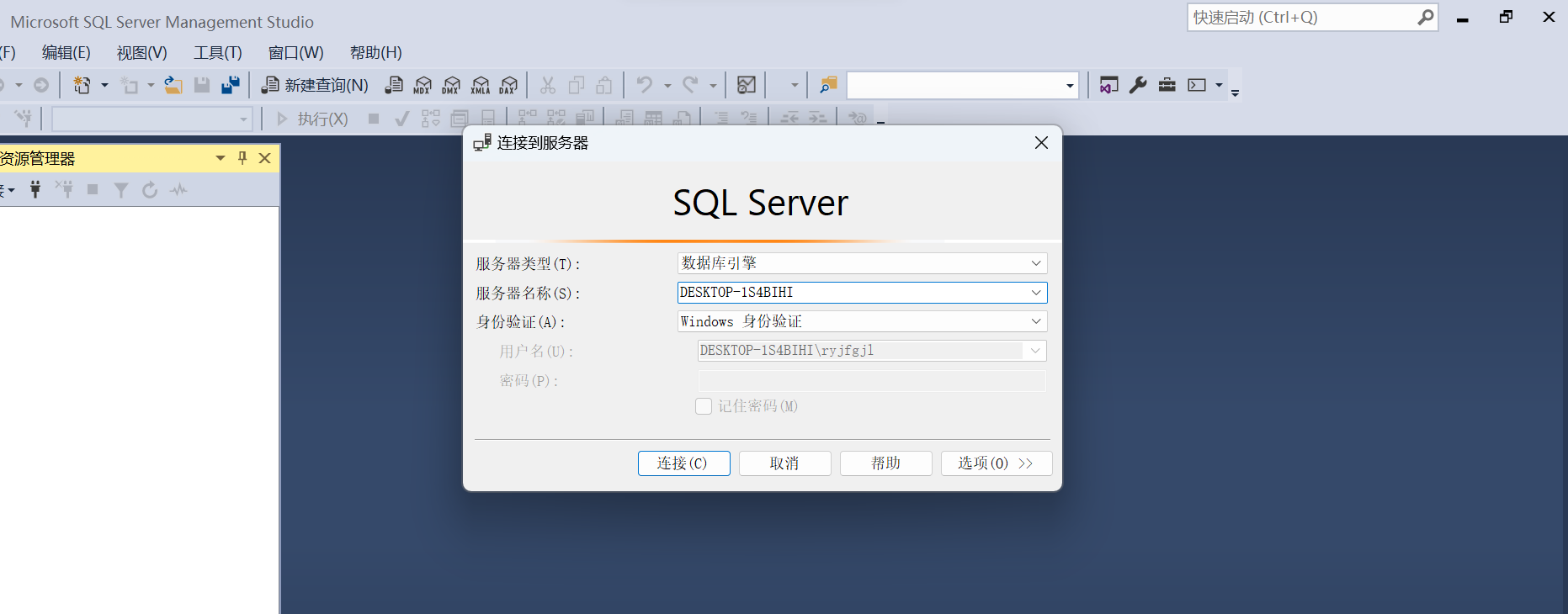
Task: Click the Refresh icon in Object Explorer
Action: tap(150, 189)
